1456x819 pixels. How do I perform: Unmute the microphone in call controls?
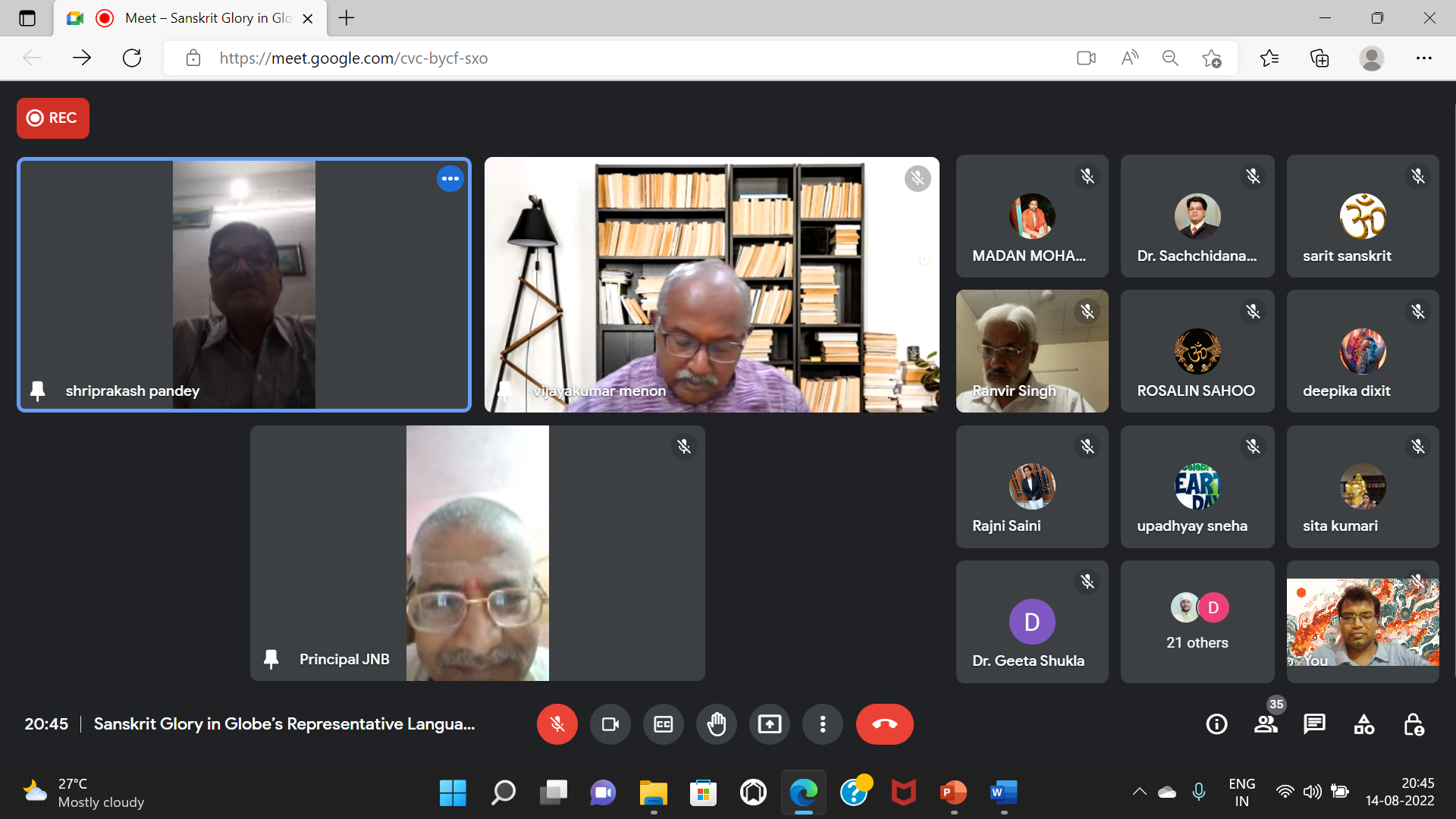(557, 724)
